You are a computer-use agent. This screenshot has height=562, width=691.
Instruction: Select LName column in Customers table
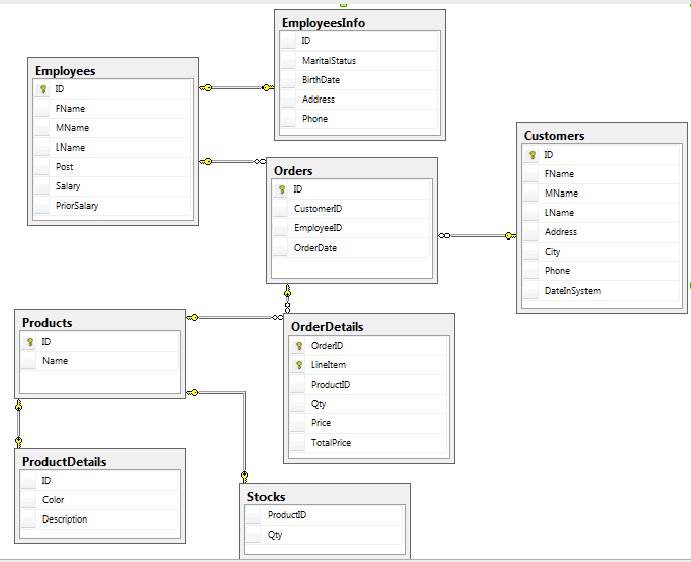tap(601, 212)
